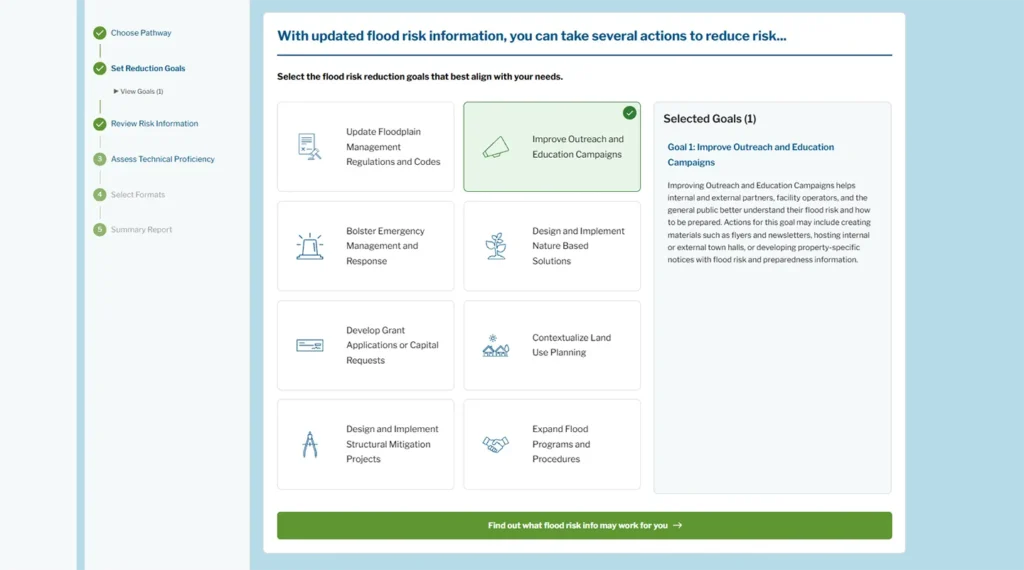Click the step 5 Summary Report progress marker

pyautogui.click(x=99, y=230)
